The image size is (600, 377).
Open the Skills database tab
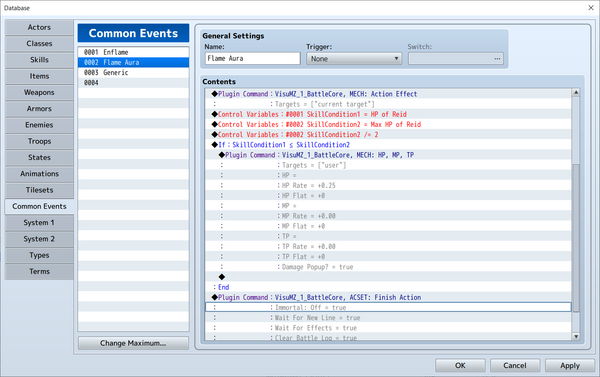[x=39, y=60]
